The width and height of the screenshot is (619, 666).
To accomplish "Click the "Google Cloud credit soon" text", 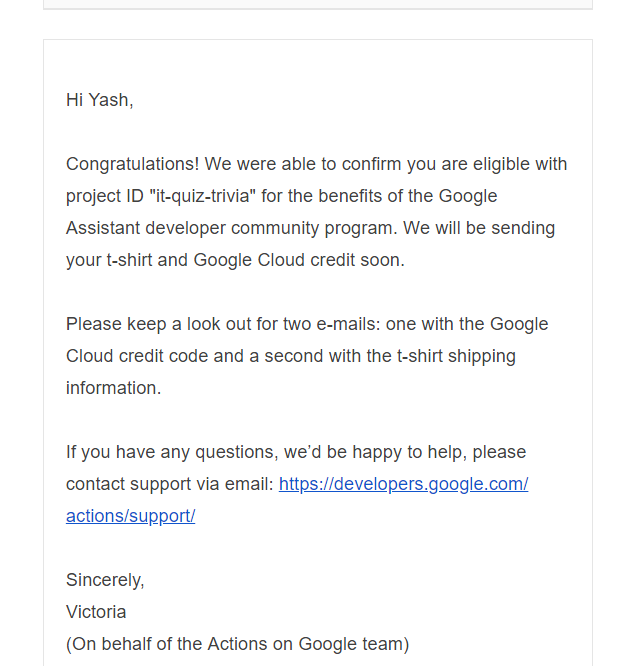I will pos(297,260).
